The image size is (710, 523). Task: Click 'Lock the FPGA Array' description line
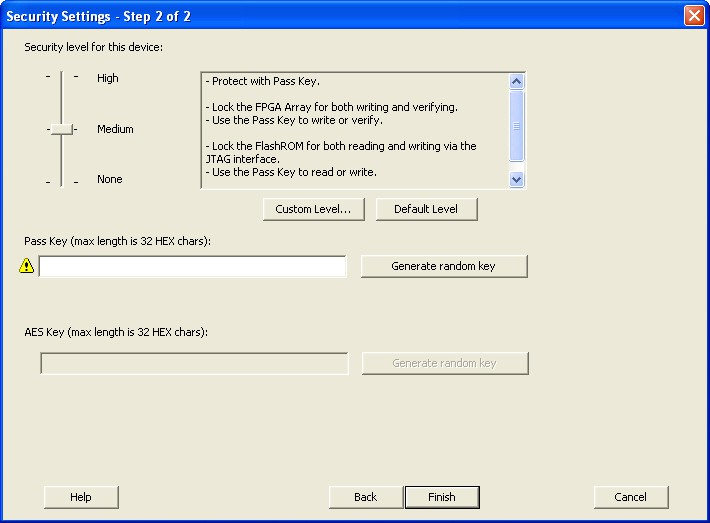pos(331,107)
